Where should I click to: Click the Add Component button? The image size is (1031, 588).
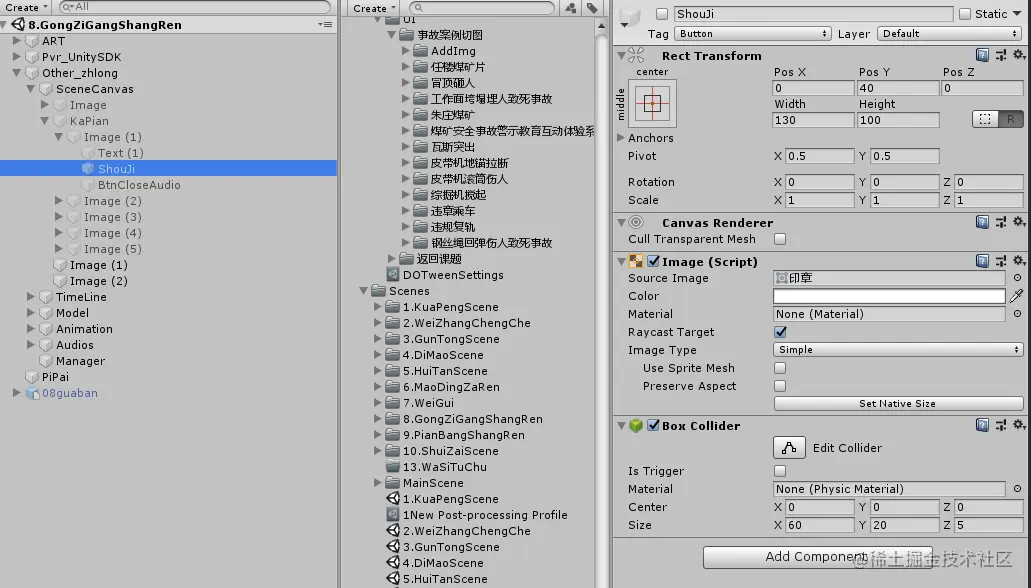(817, 557)
